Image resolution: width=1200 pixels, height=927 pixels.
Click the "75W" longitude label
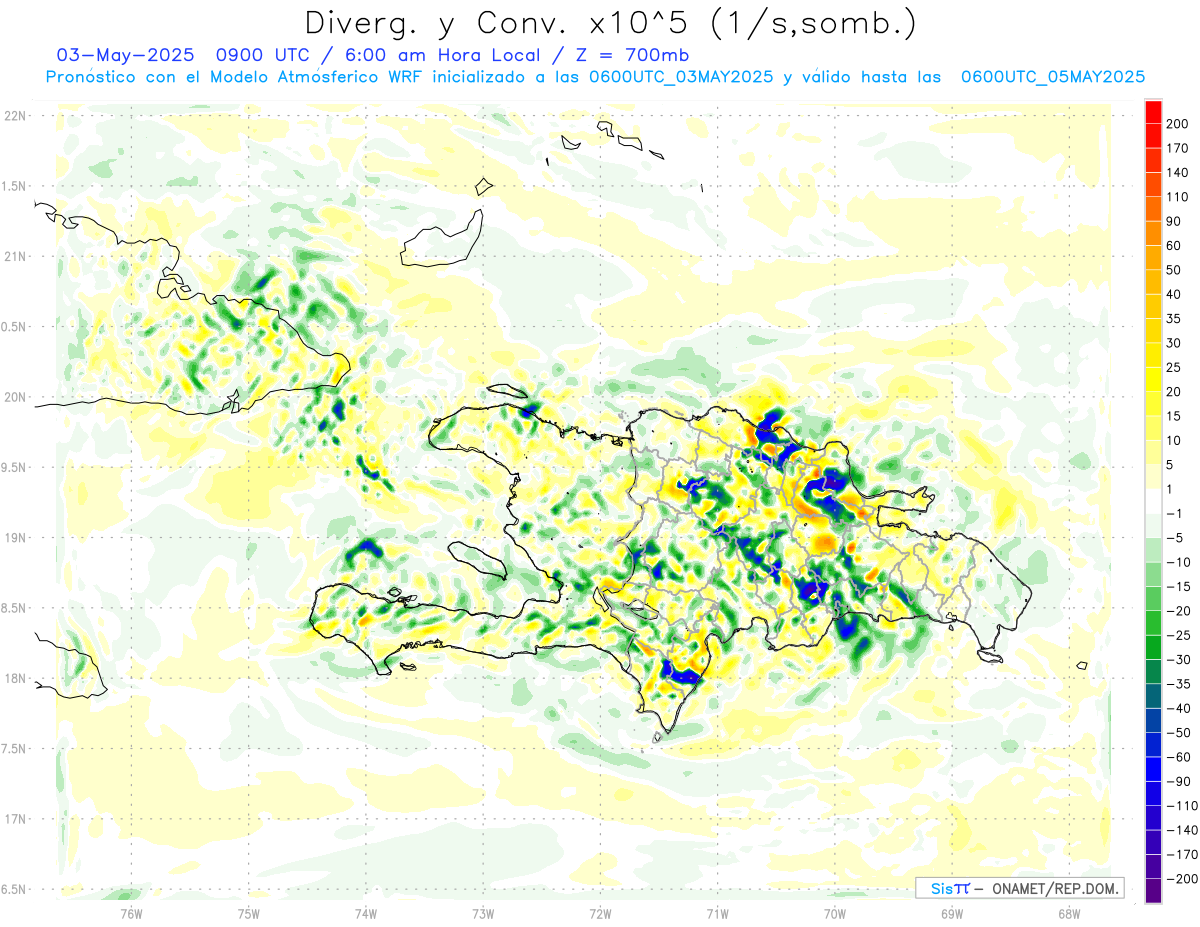point(249,913)
